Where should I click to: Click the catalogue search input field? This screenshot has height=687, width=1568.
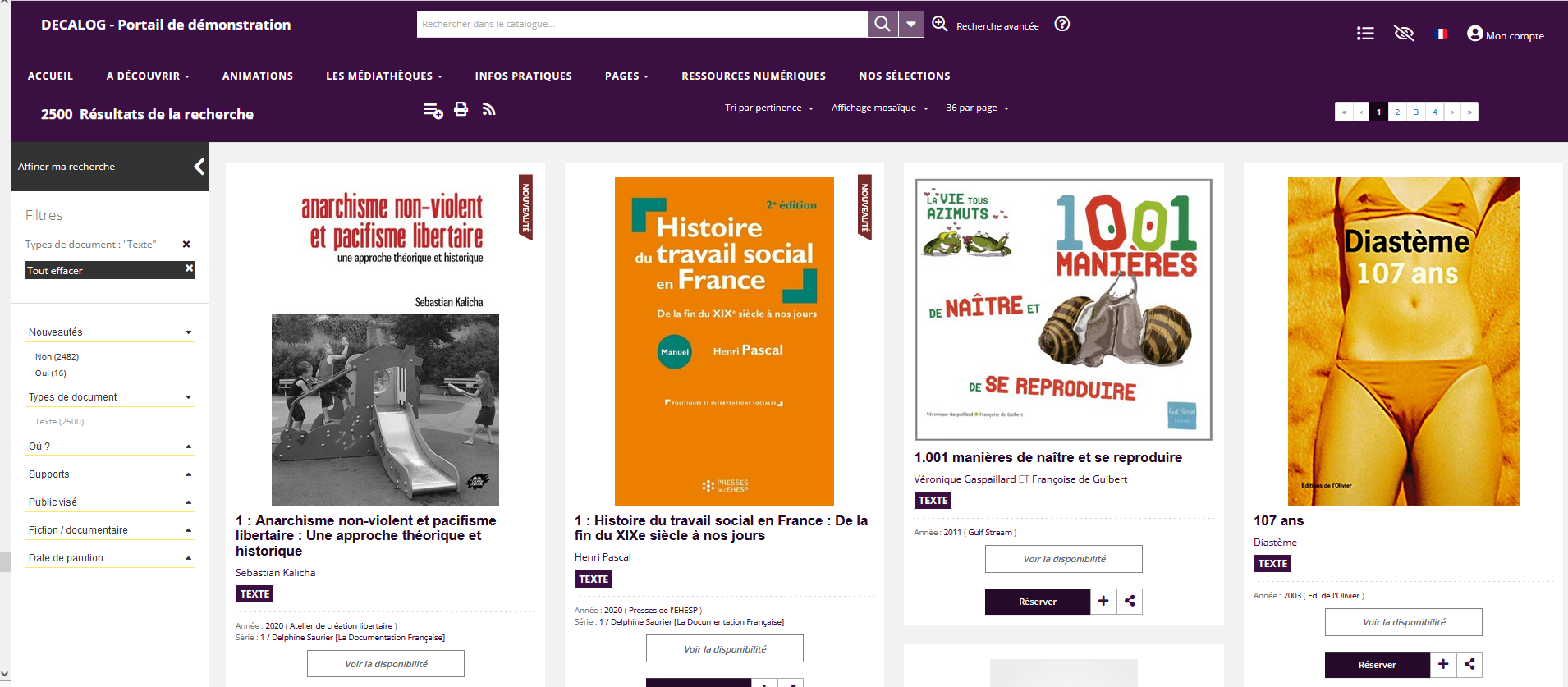[641, 25]
